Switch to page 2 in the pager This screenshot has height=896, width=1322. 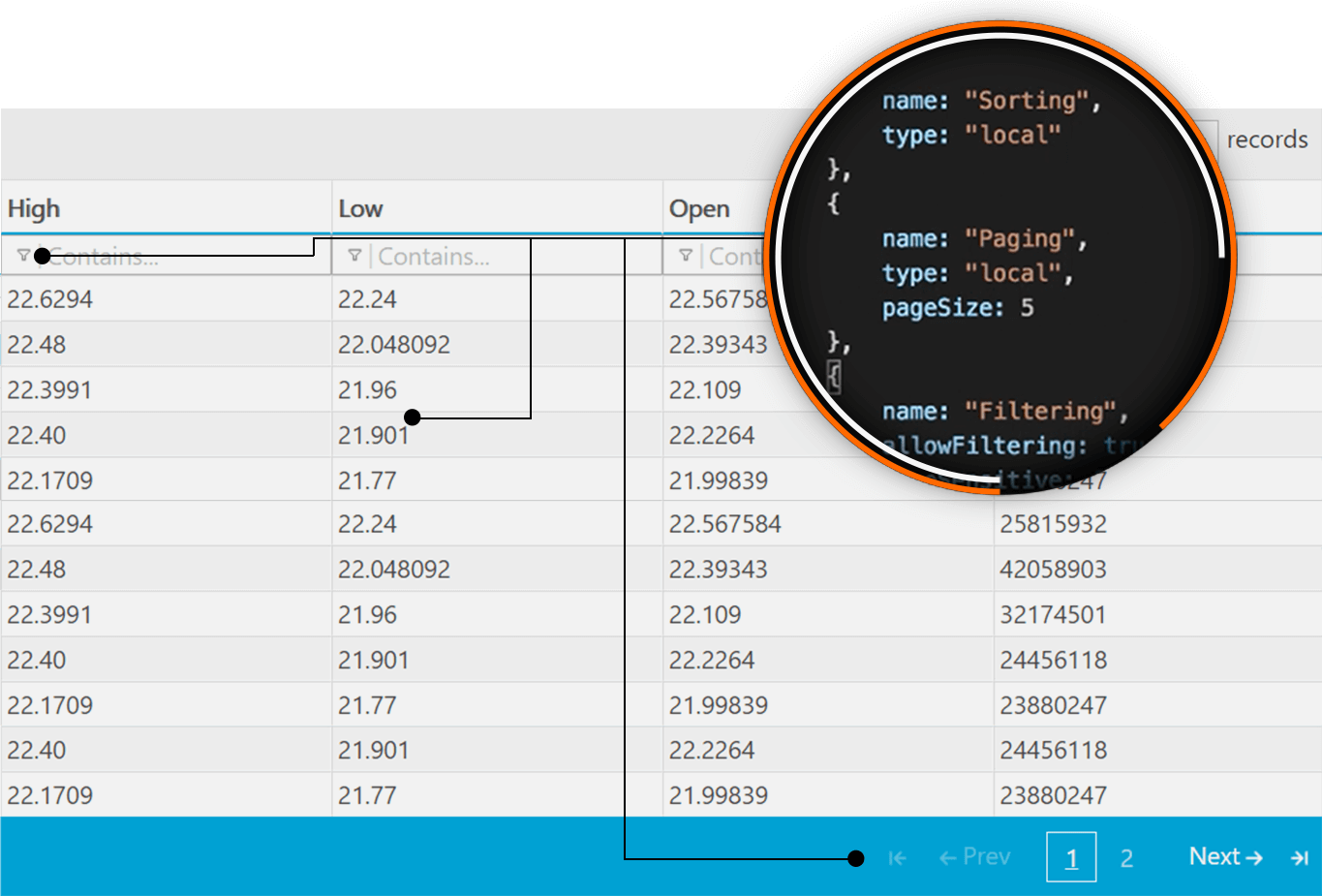pyautogui.click(x=1126, y=858)
